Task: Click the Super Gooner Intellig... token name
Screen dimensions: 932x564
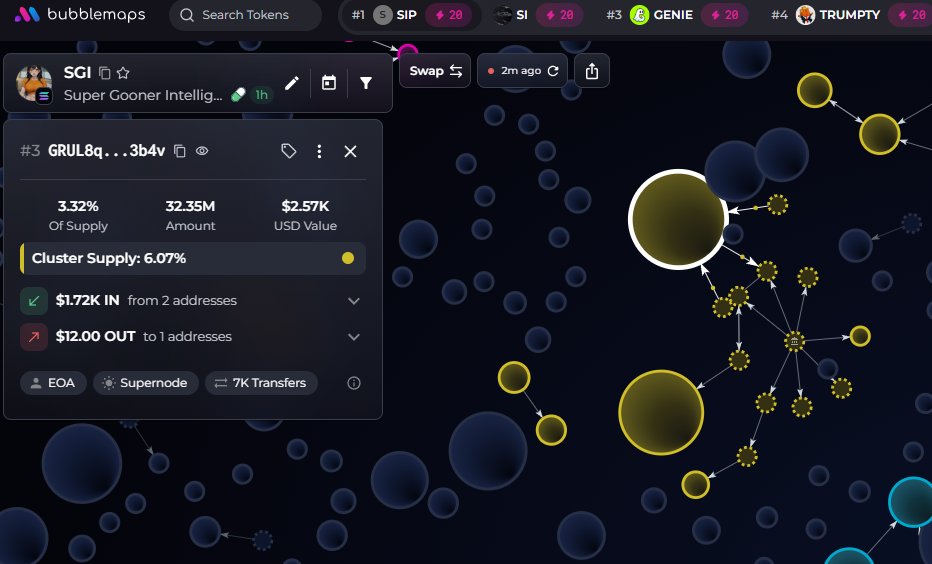Action: pyautogui.click(x=143, y=95)
